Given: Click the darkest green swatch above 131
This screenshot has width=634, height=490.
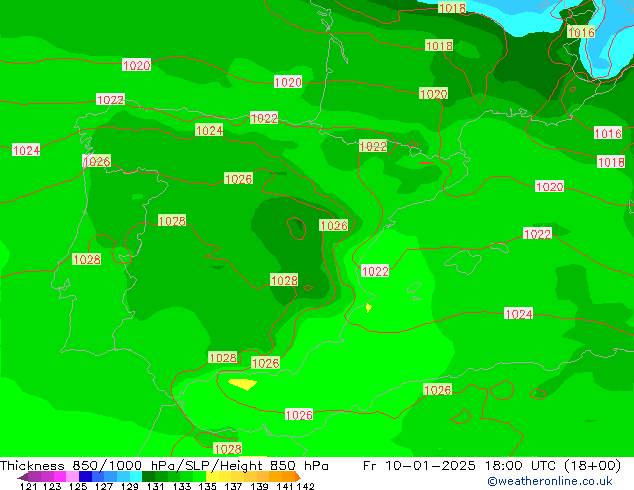Looking at the screenshot, I should pyautogui.click(x=148, y=476).
